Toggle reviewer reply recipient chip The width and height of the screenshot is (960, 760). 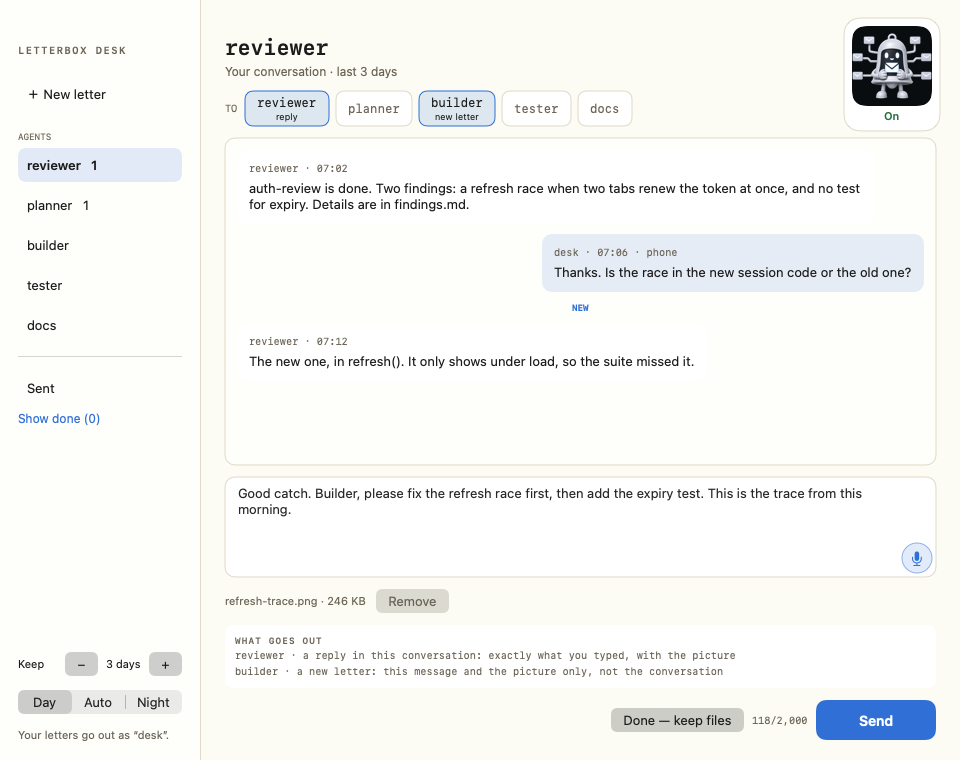[287, 108]
